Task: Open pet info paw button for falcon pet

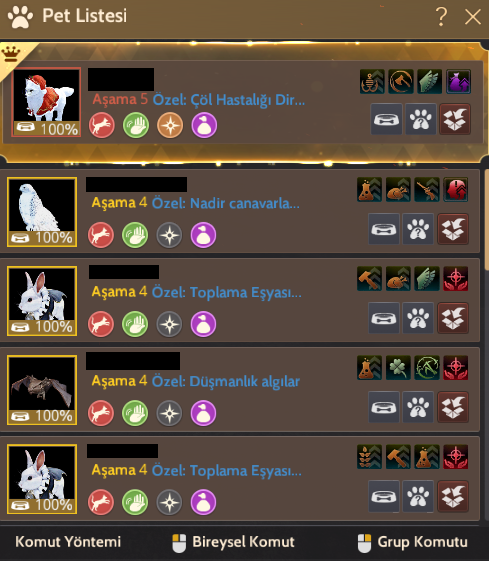Action: (x=418, y=229)
